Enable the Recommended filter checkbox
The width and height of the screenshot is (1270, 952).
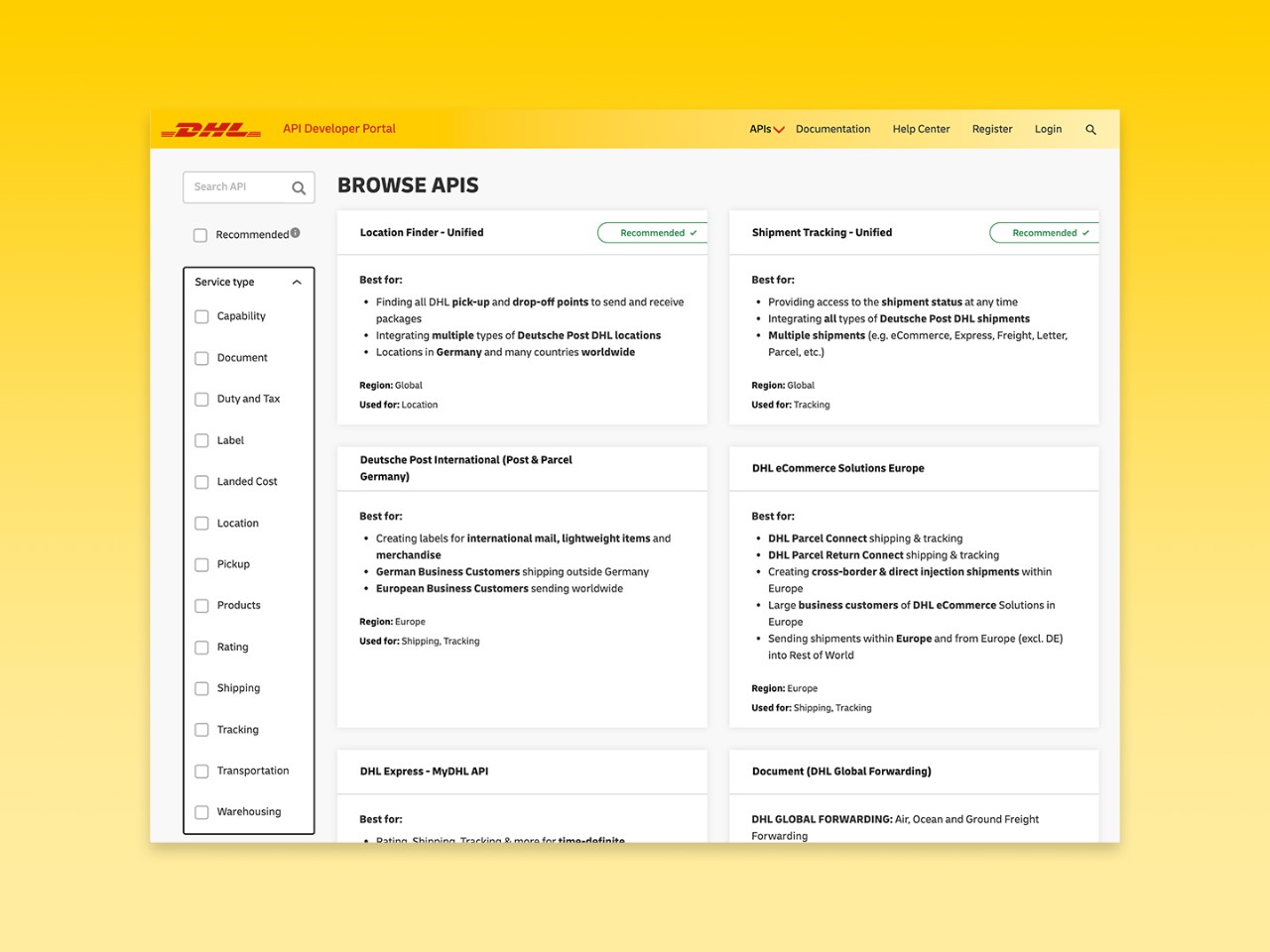[x=199, y=235]
